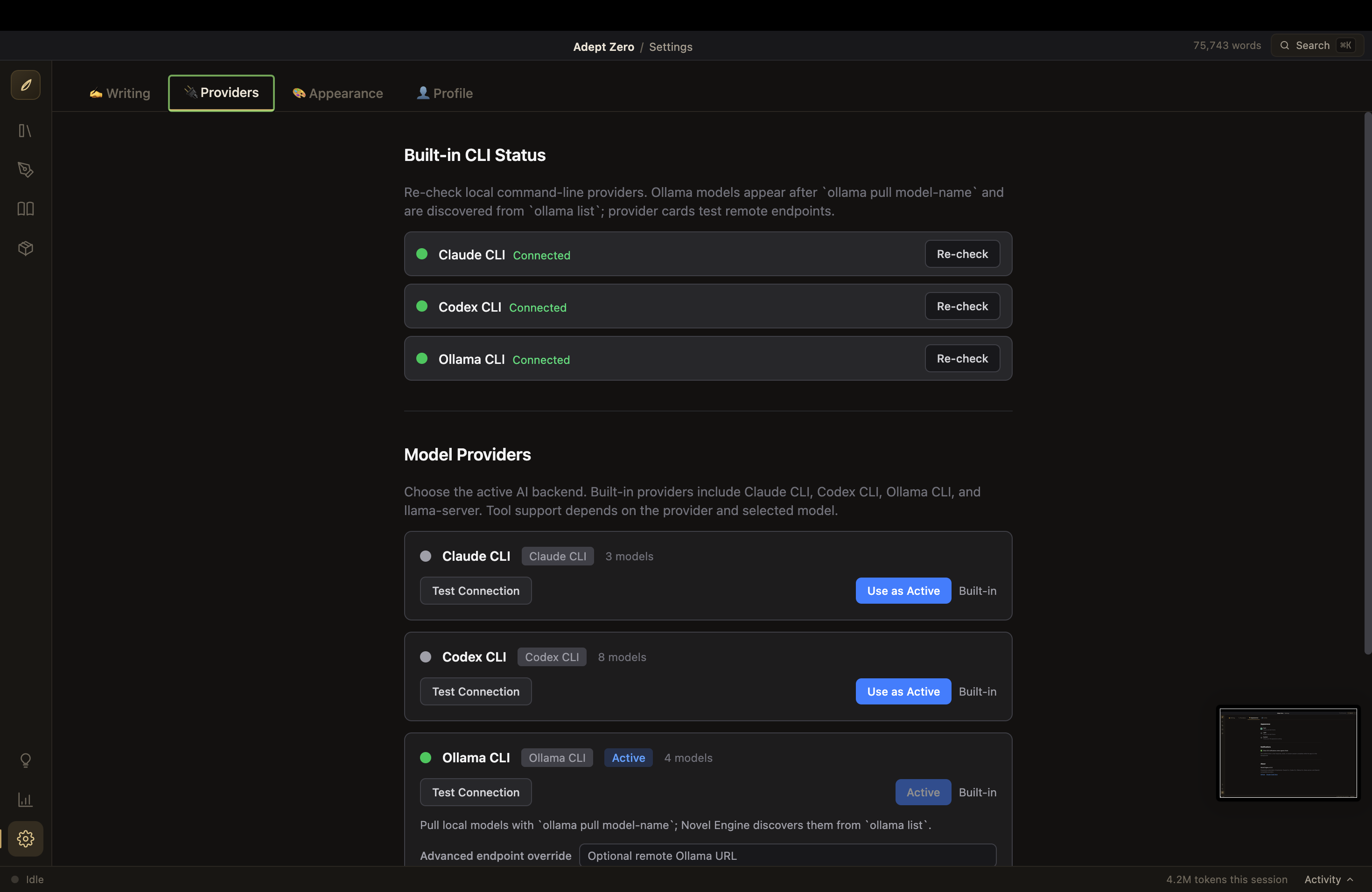
Task: Switch to the Providers tab
Action: click(221, 93)
